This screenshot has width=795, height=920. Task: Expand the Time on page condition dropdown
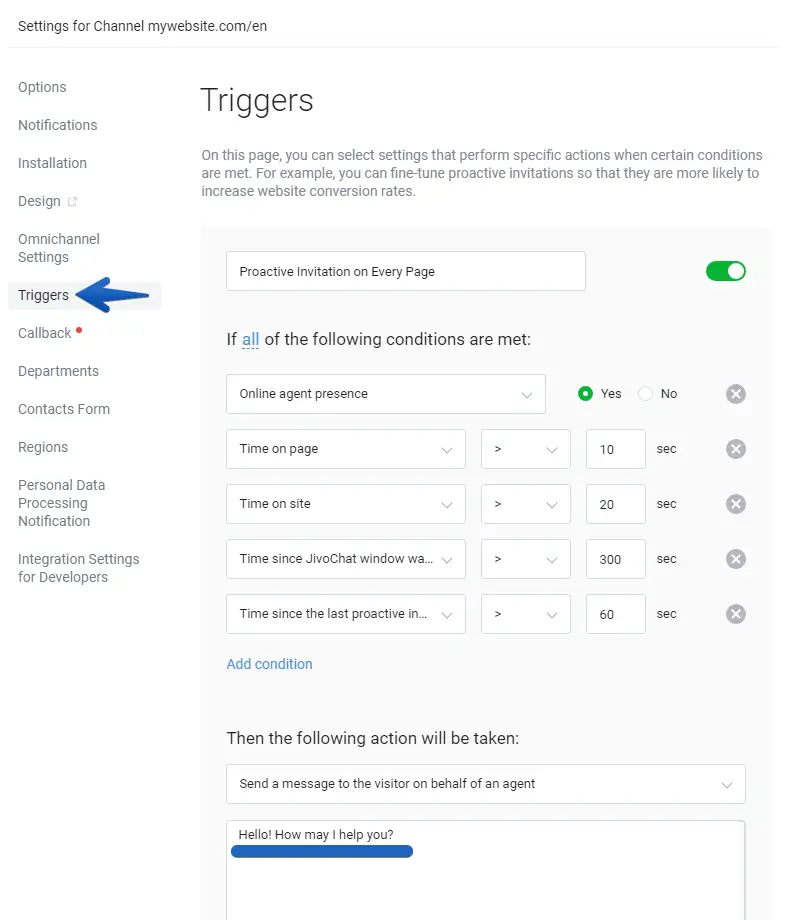pos(345,449)
